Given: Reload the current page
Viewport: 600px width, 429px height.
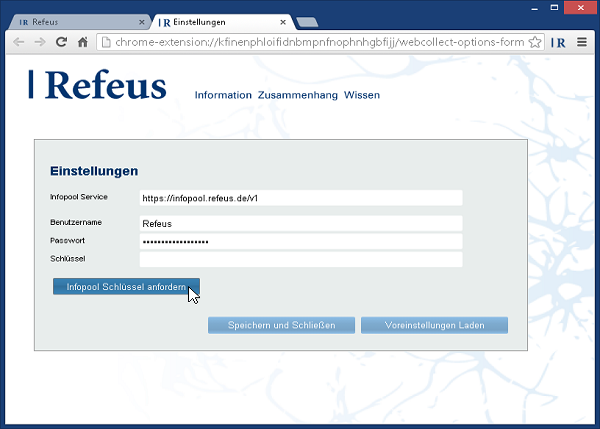Looking at the screenshot, I should click(x=61, y=43).
